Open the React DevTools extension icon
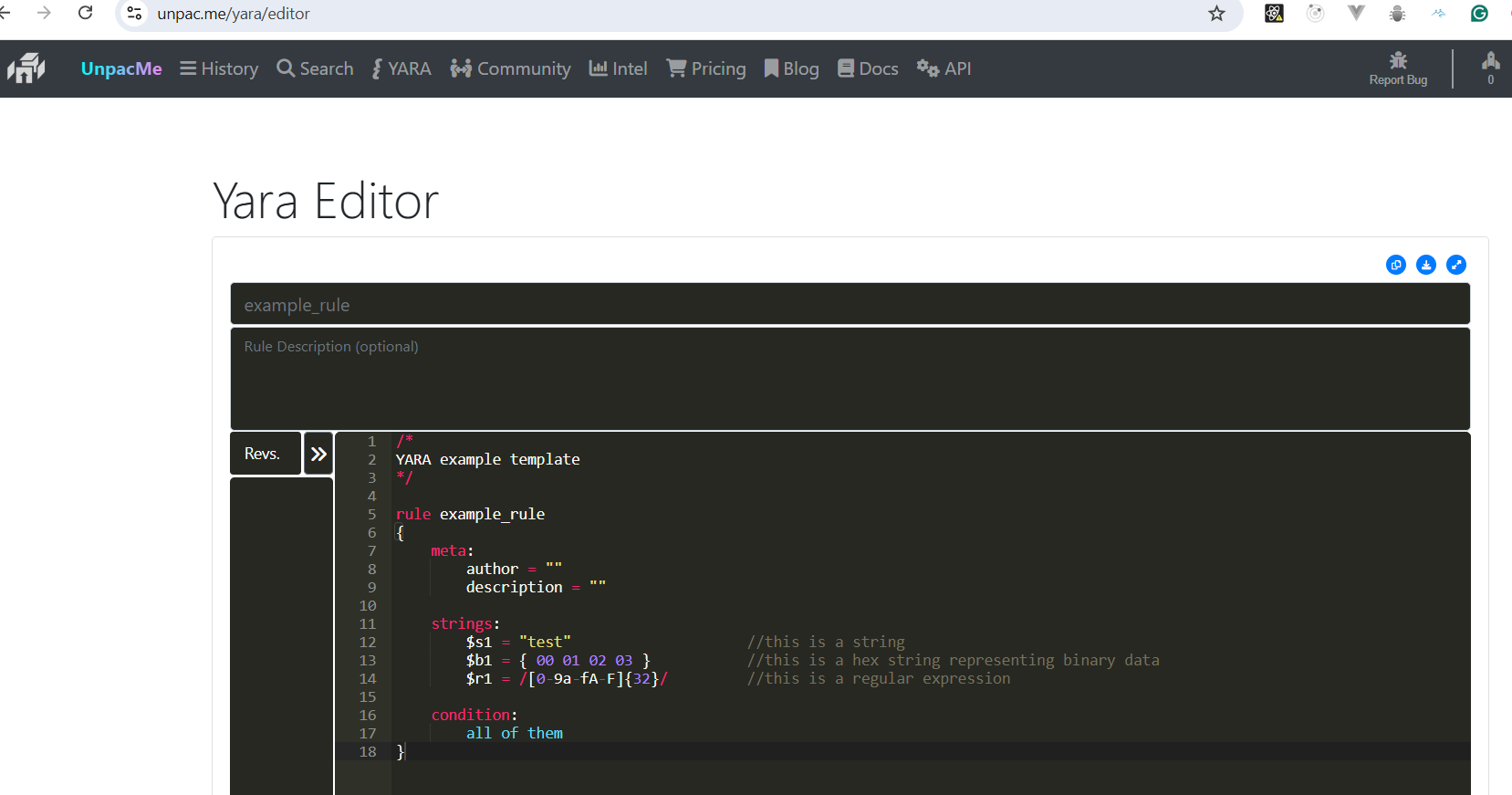Screen dimensions: 1512x795 1274,13
